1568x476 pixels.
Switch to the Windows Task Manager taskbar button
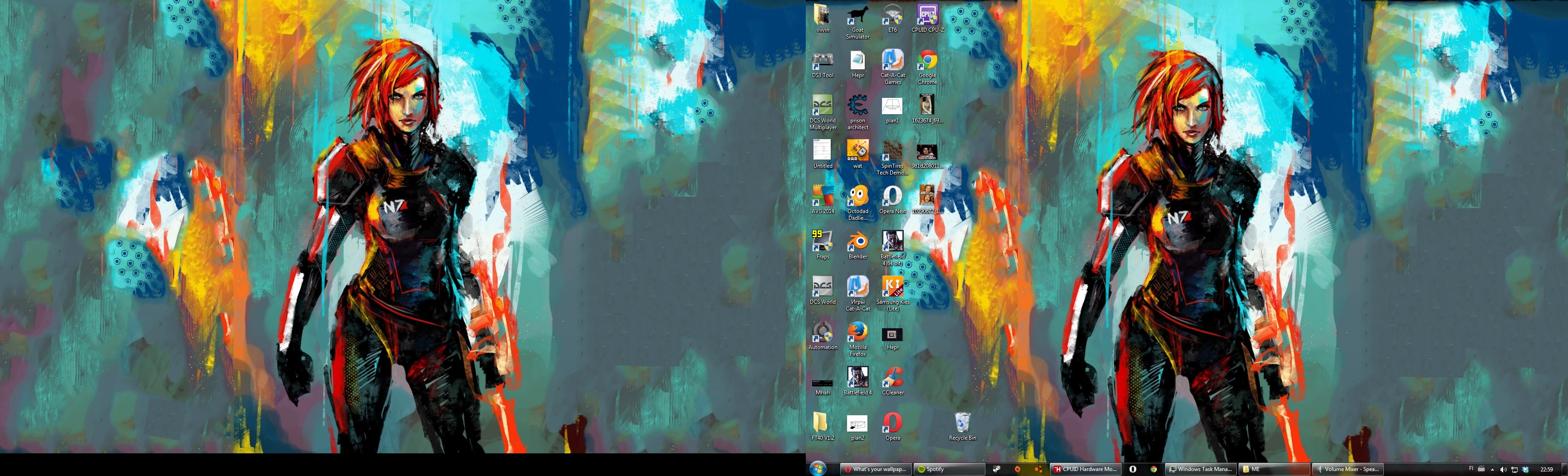1200,469
